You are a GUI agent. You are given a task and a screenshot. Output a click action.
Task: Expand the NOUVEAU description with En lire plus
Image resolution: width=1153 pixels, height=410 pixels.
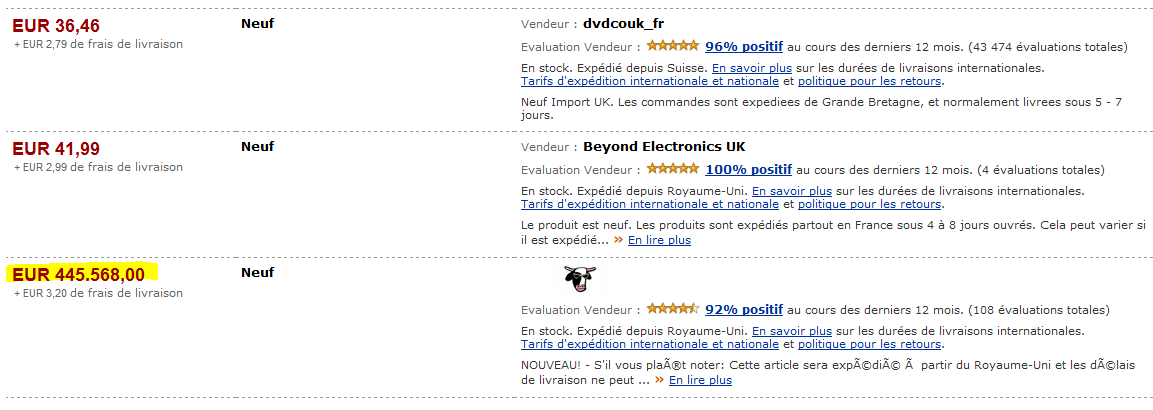point(700,380)
